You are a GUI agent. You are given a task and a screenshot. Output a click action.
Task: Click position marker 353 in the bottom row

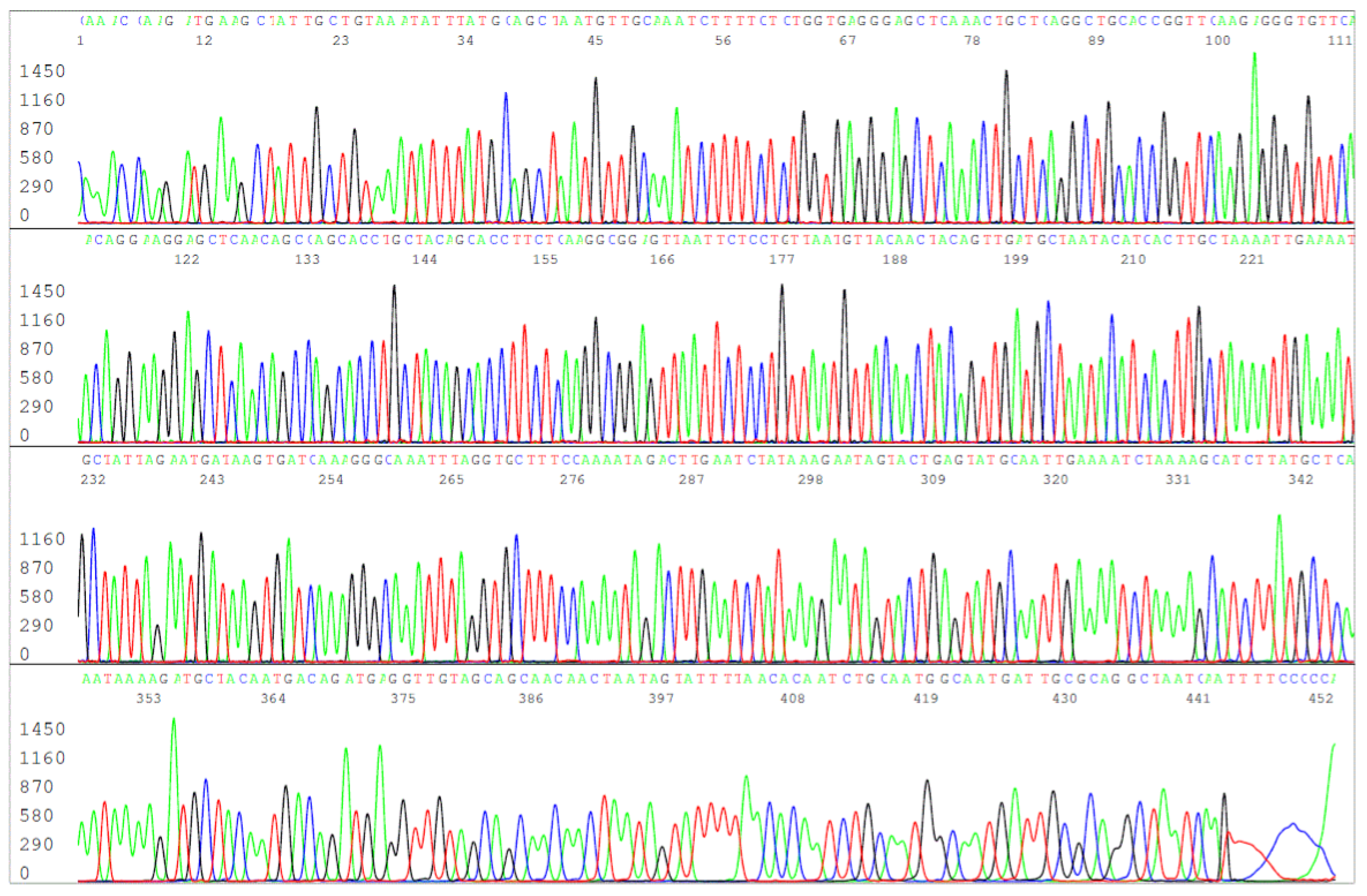point(149,698)
